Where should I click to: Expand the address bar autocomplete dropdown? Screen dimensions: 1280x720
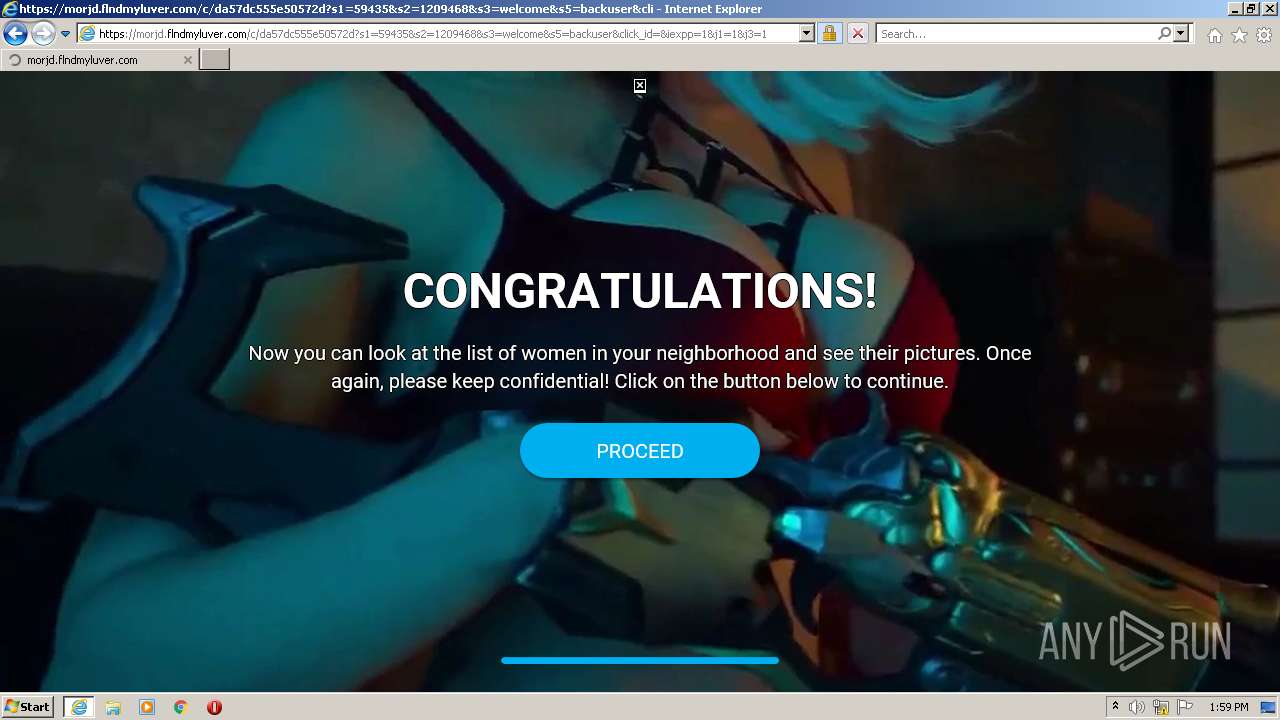[x=807, y=34]
